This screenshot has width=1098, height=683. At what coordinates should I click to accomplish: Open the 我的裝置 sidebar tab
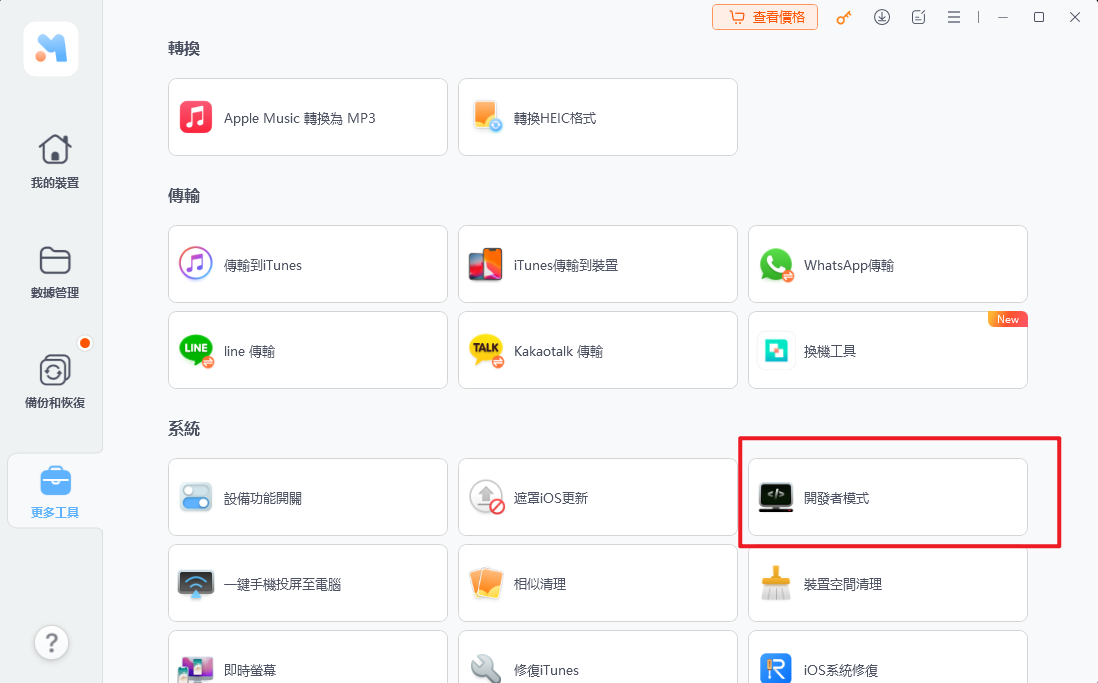55,162
